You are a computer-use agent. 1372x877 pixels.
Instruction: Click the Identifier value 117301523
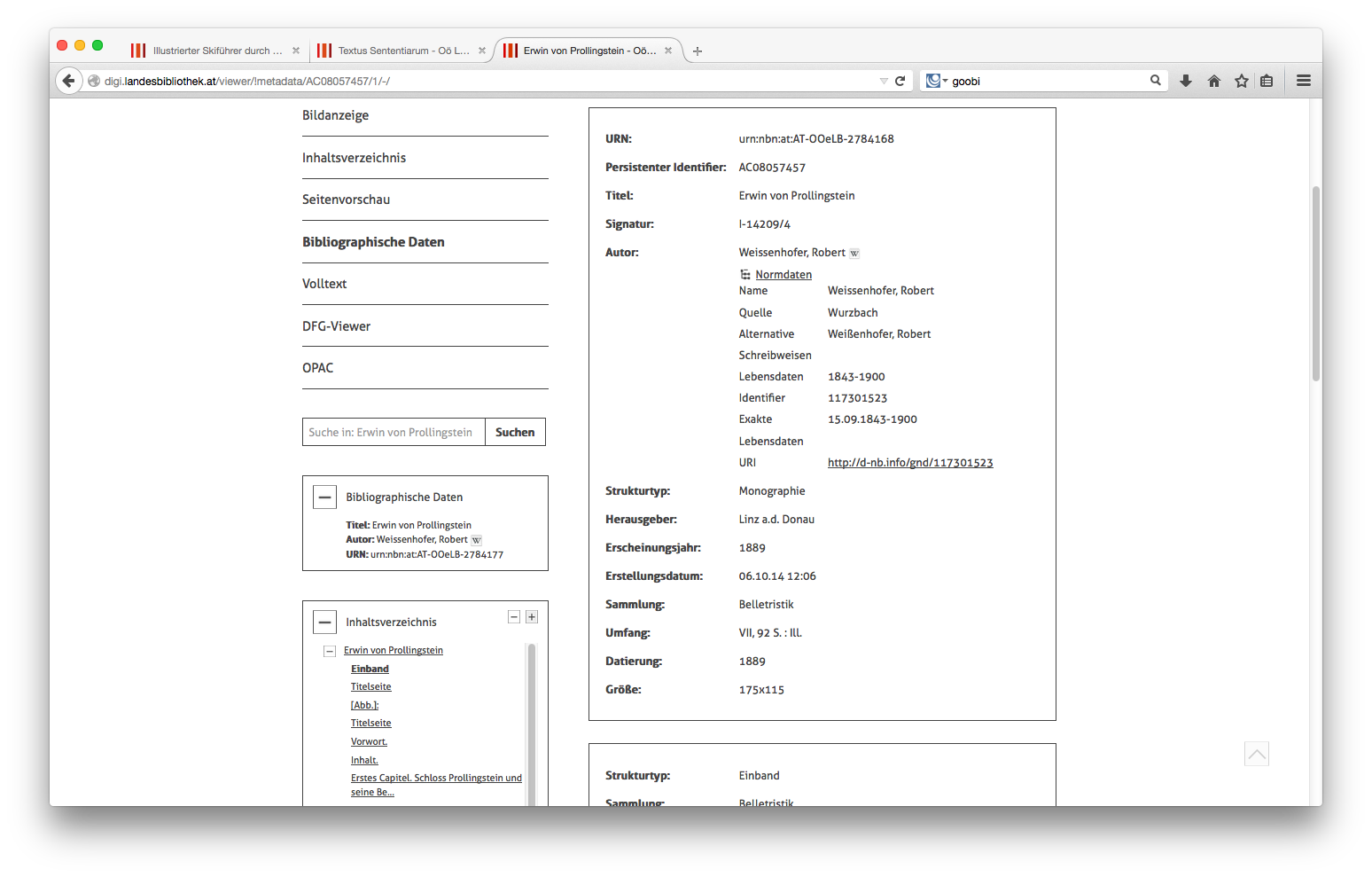click(857, 398)
